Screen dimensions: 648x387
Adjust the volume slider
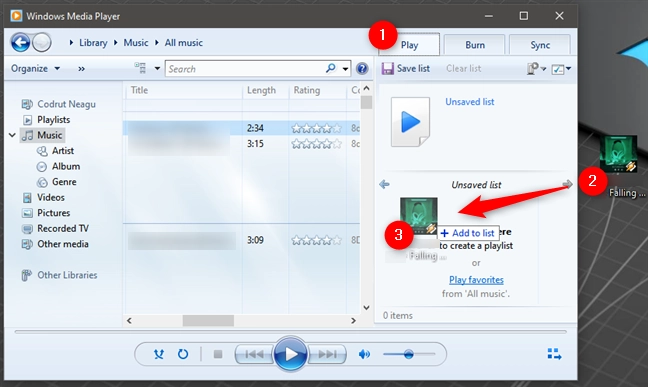coord(409,354)
